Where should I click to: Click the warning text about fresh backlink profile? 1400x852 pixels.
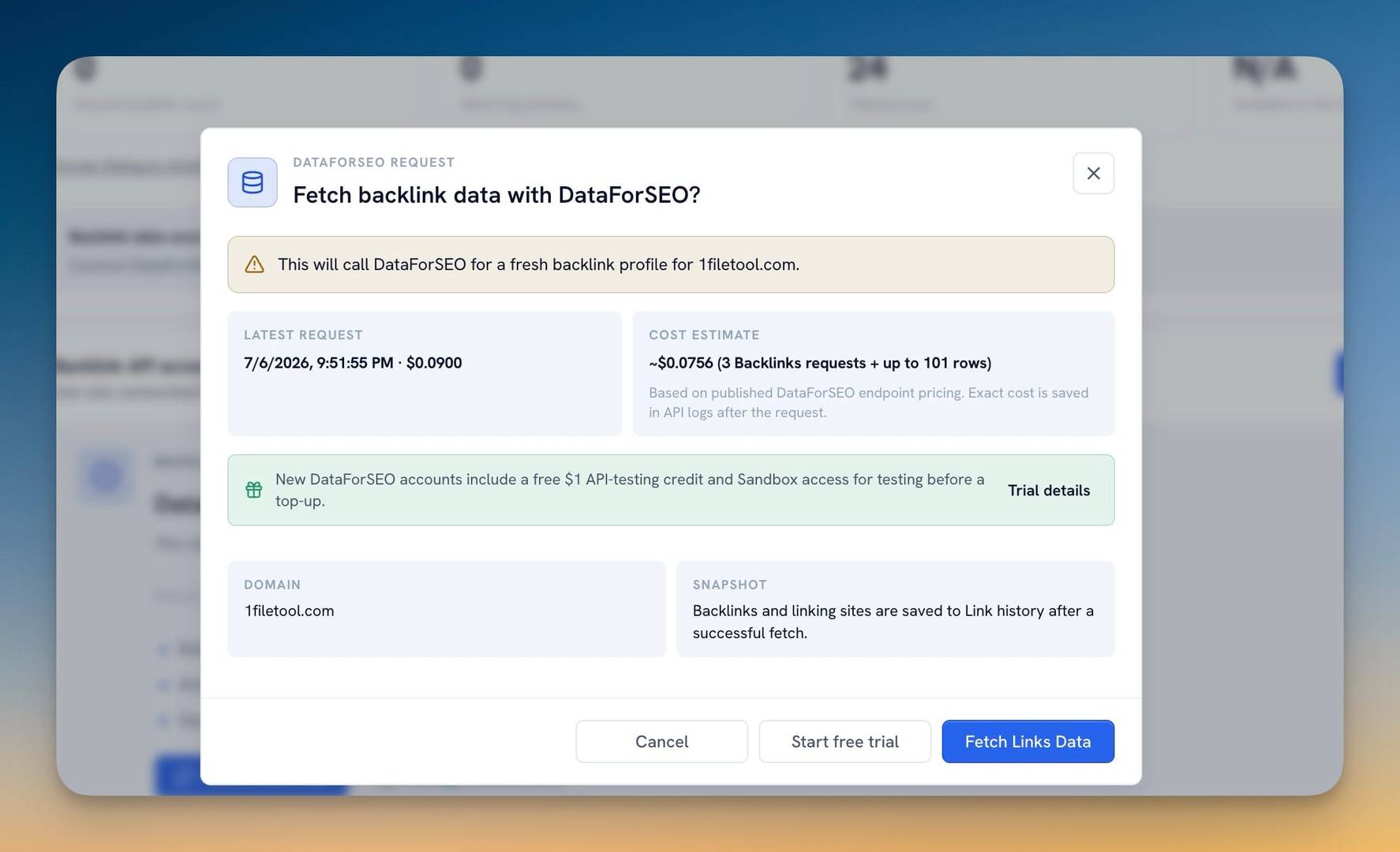point(538,264)
